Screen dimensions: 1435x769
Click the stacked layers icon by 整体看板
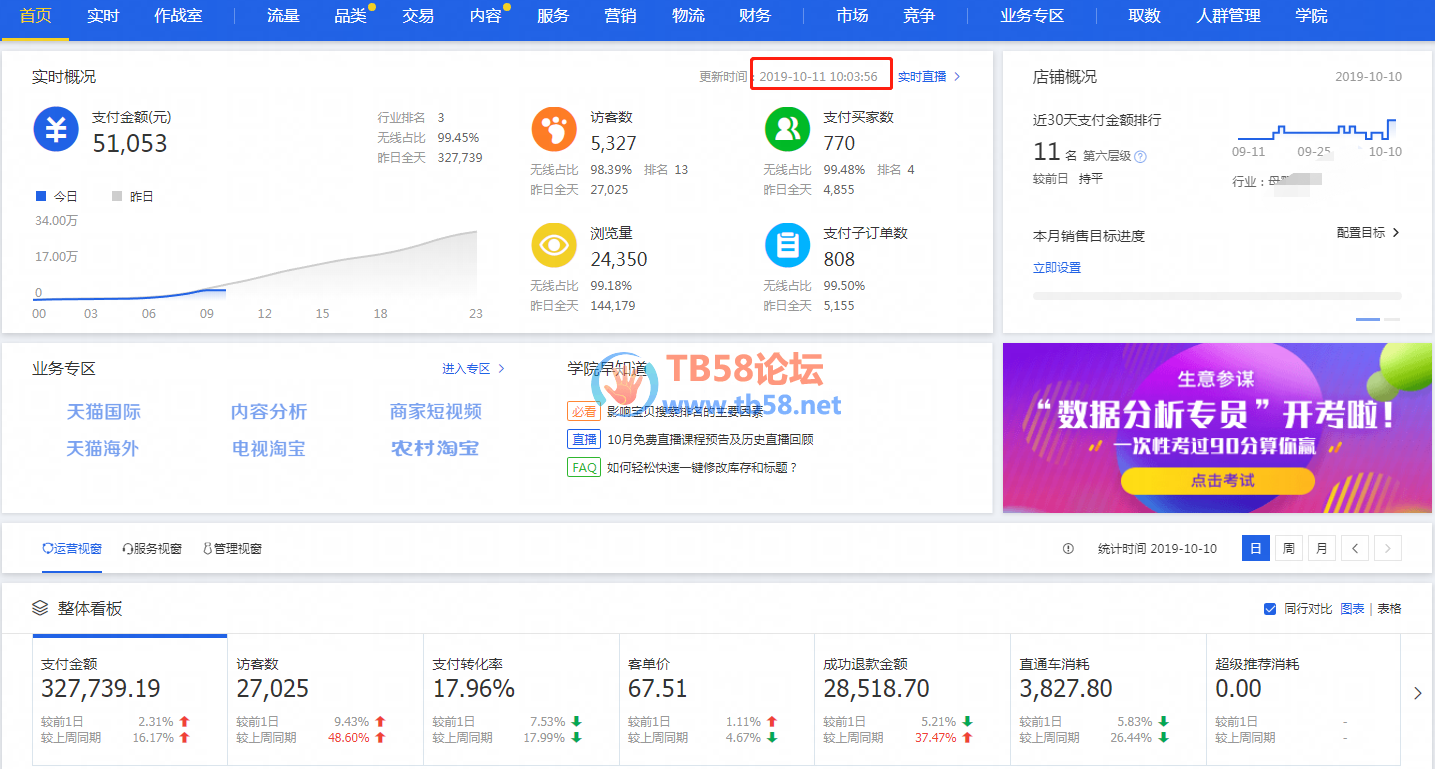[x=41, y=608]
